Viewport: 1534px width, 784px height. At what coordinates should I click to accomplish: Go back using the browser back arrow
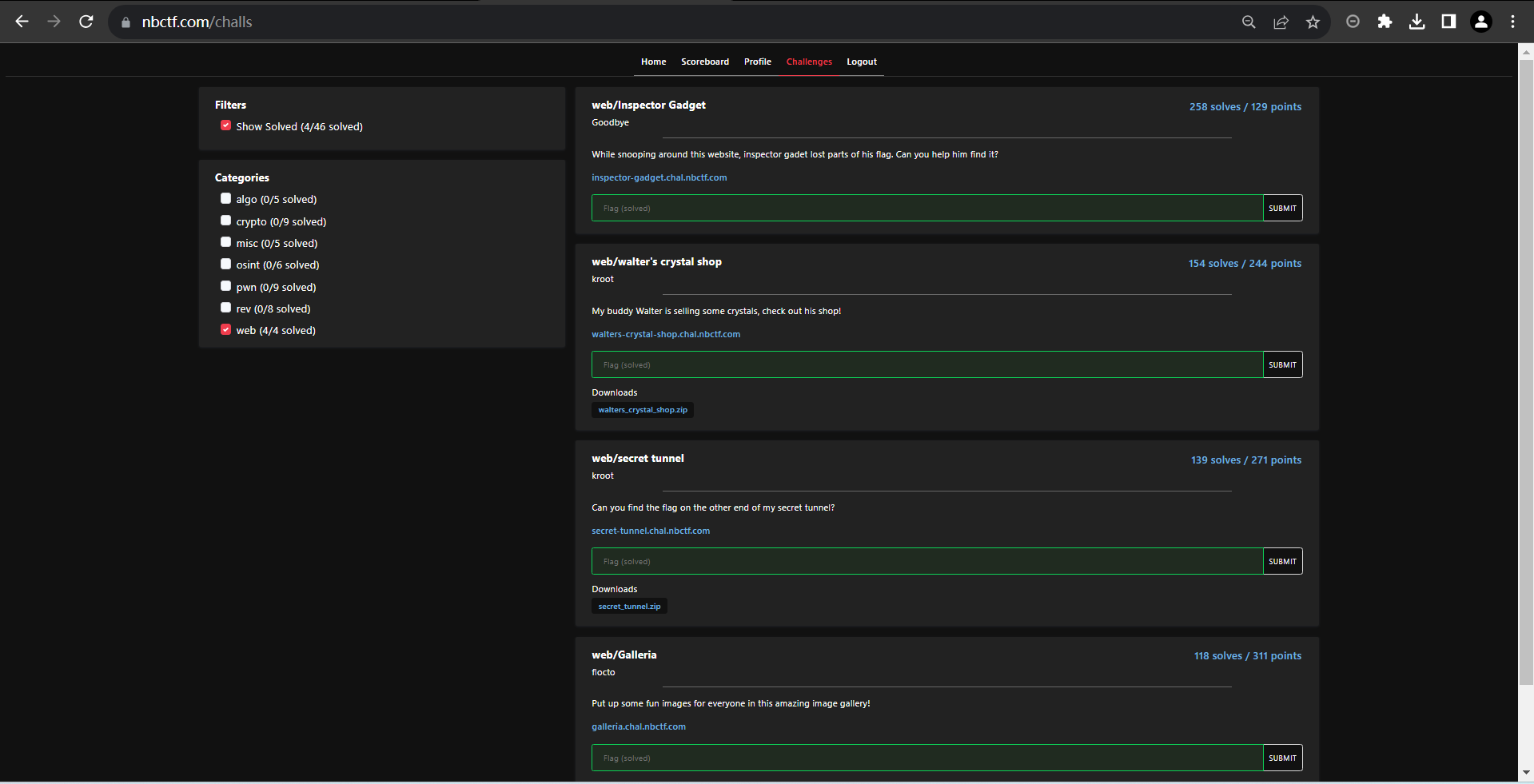[22, 22]
